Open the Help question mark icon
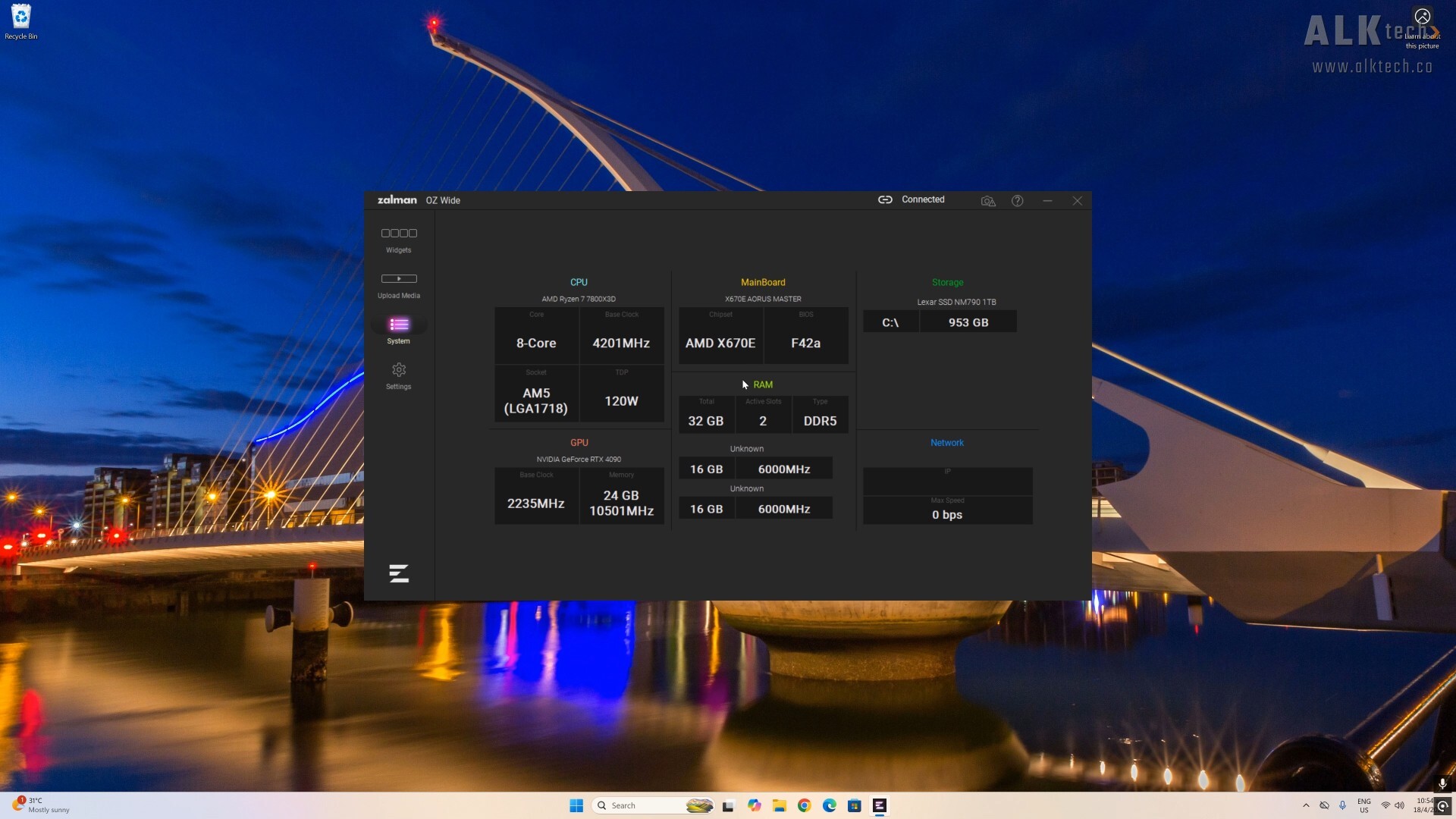 coord(1017,200)
